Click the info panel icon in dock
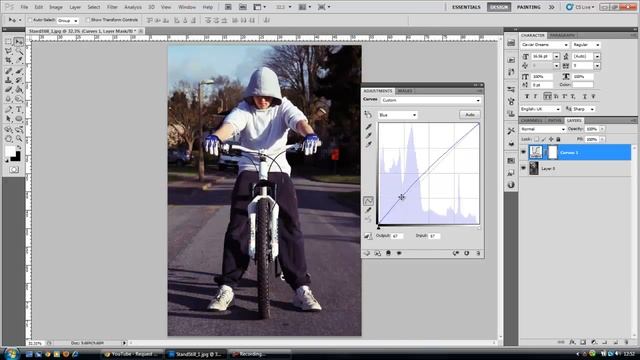This screenshot has width=640, height=360. tap(511, 185)
